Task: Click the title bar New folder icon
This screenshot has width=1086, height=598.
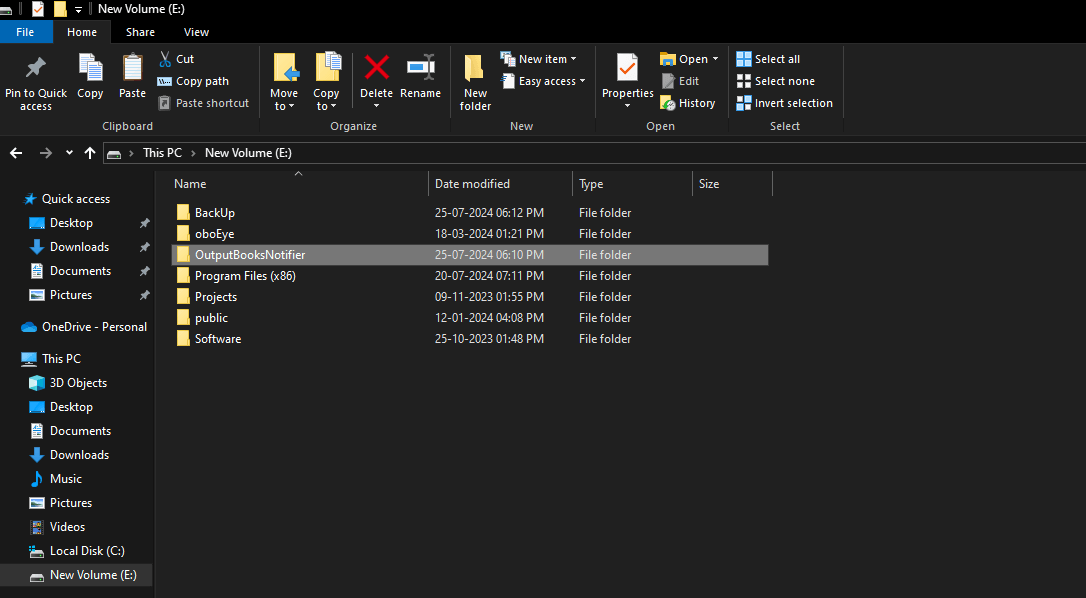Action: pyautogui.click(x=60, y=9)
